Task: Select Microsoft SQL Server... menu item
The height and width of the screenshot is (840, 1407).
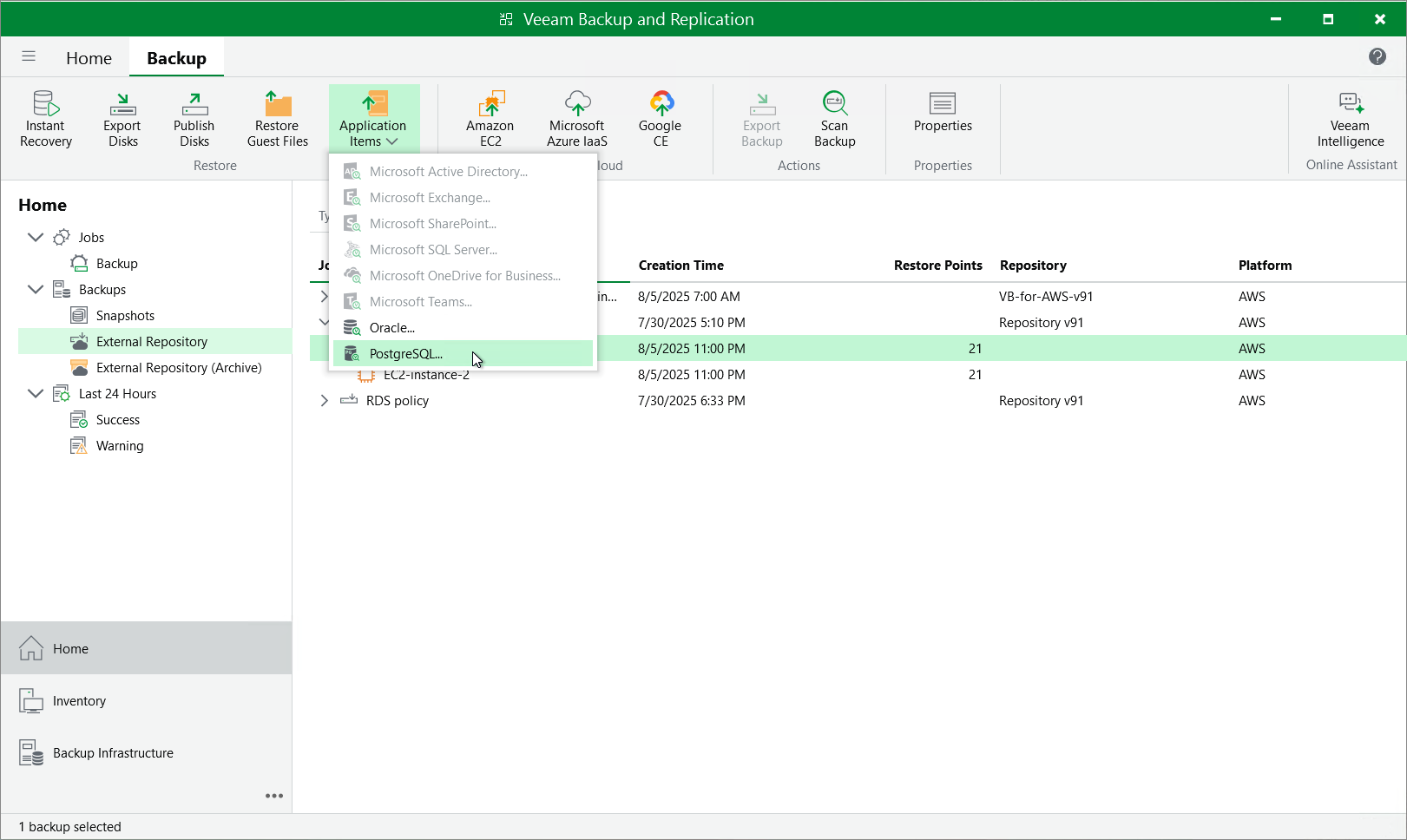Action: [x=464, y=249]
